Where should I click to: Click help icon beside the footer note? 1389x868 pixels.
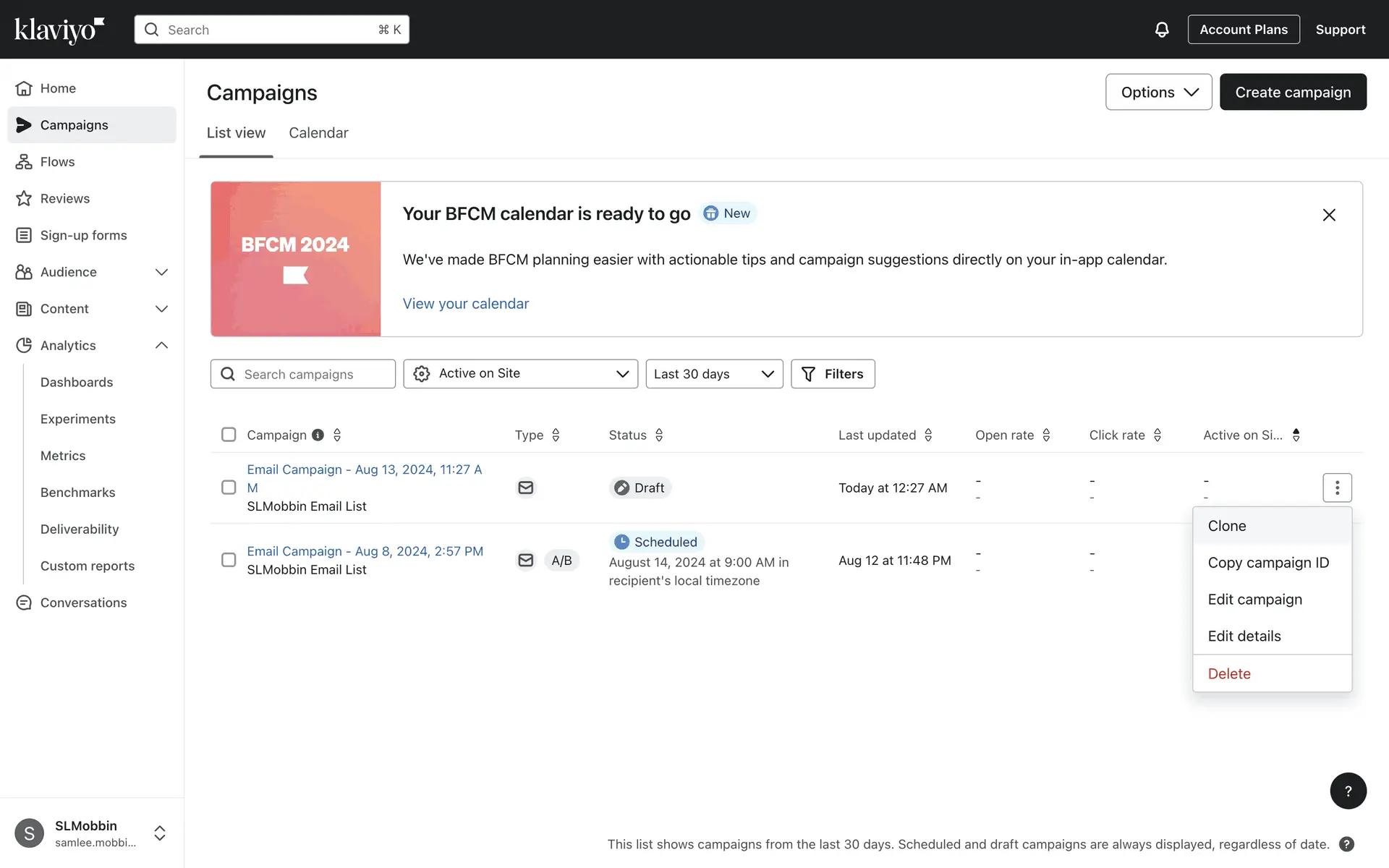(x=1346, y=844)
